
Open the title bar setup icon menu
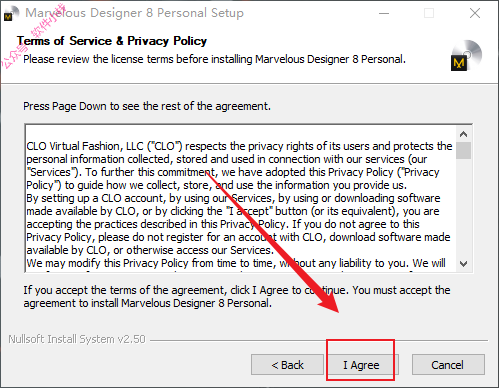coord(11,13)
